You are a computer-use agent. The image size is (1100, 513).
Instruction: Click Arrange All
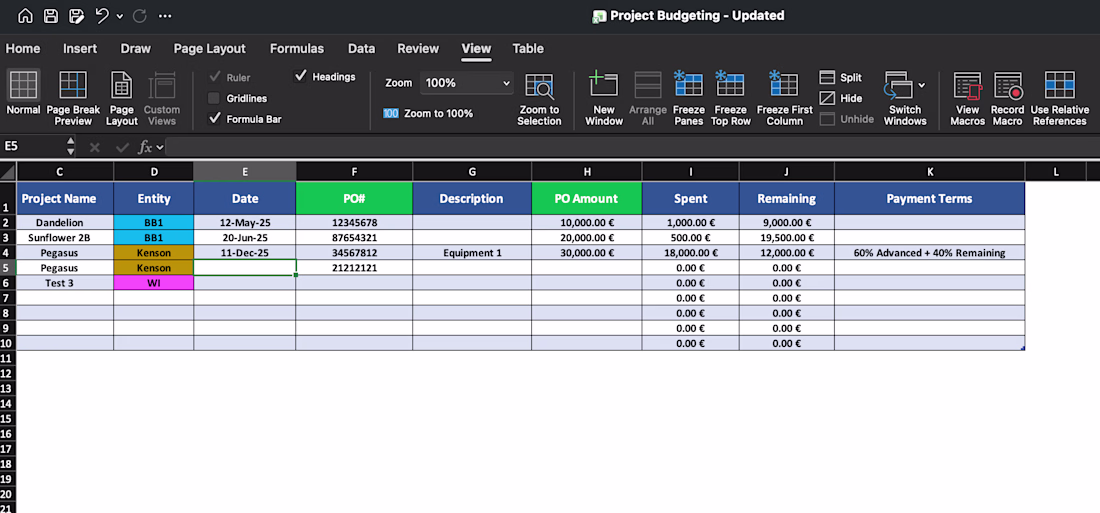(648, 98)
